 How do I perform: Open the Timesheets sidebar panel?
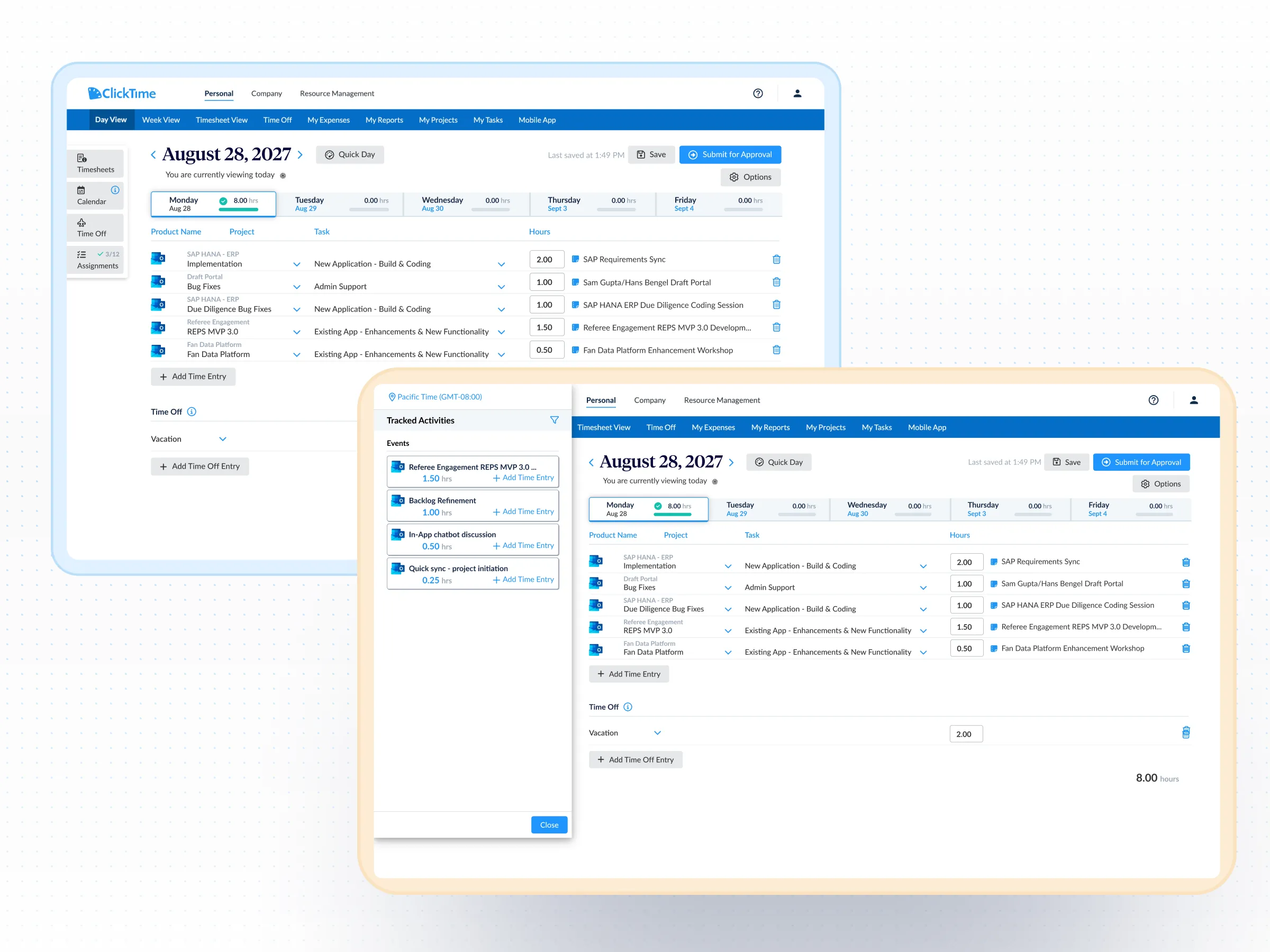click(95, 163)
